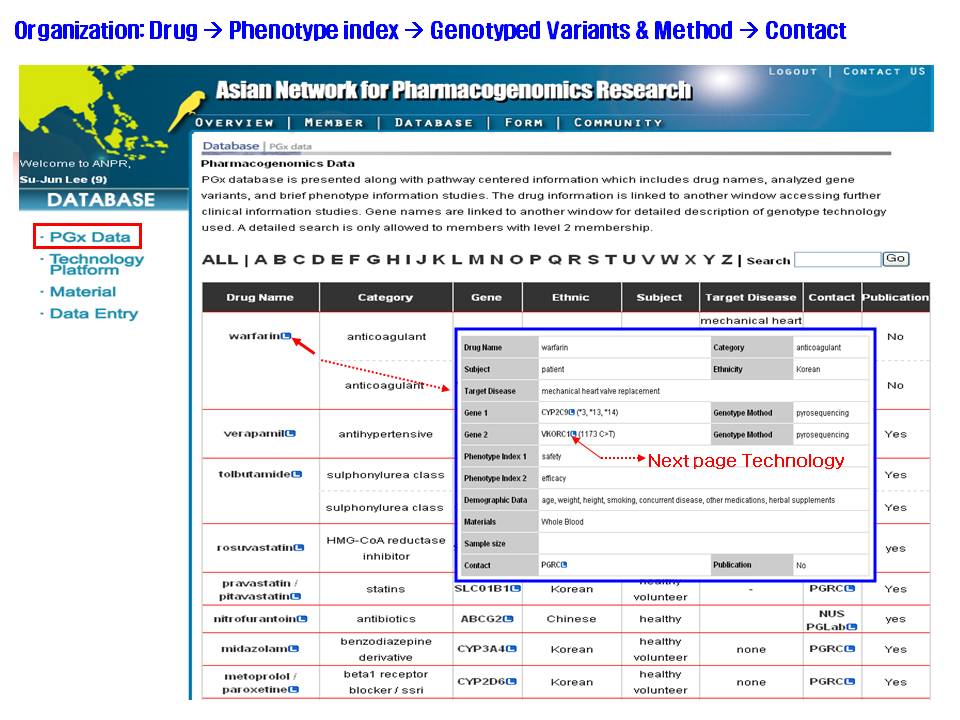Screen dimensions: 960x720
Task: Click pyrosequencing in the popup's Gene 1 row
Action: tap(822, 413)
